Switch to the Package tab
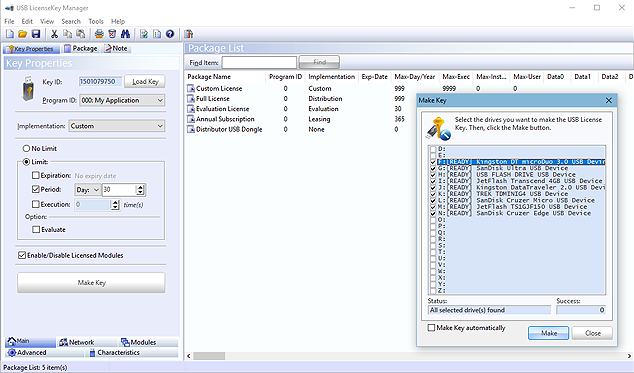The height and width of the screenshot is (373, 634). coord(80,49)
